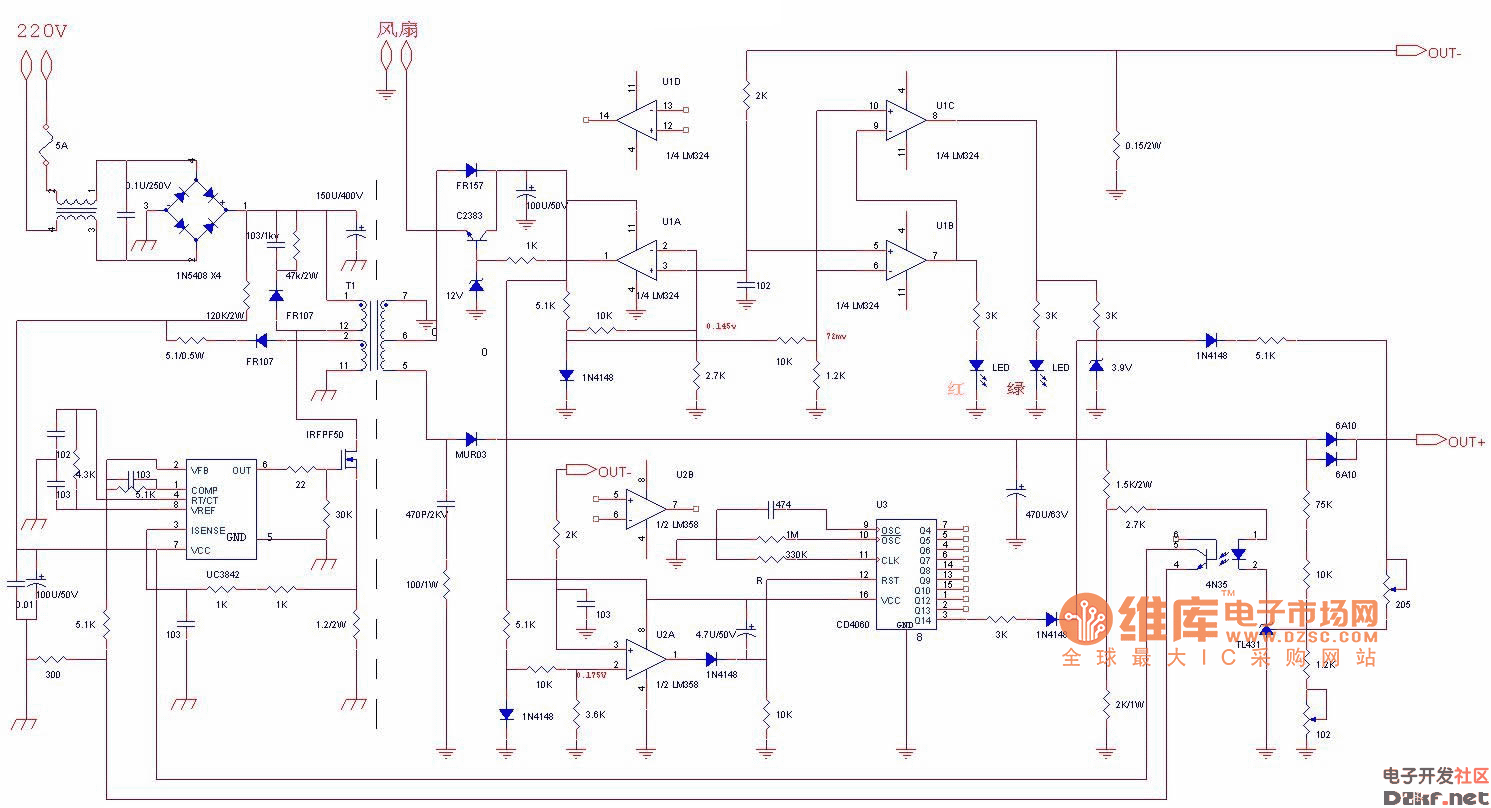Click the 30K resistor label
Screen dimensions: 1491x808
(x=344, y=515)
